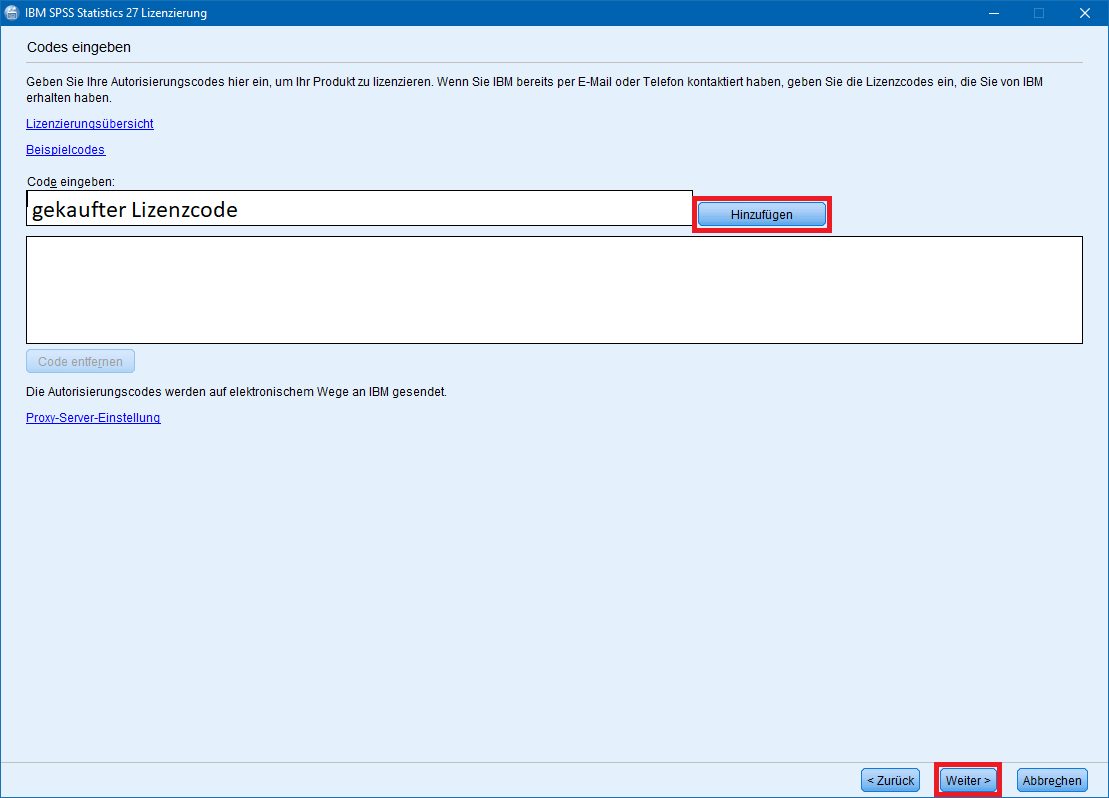Click the 'gekaufter Lizenzcode' placeholder text
This screenshot has width=1109, height=798.
[x=135, y=210]
